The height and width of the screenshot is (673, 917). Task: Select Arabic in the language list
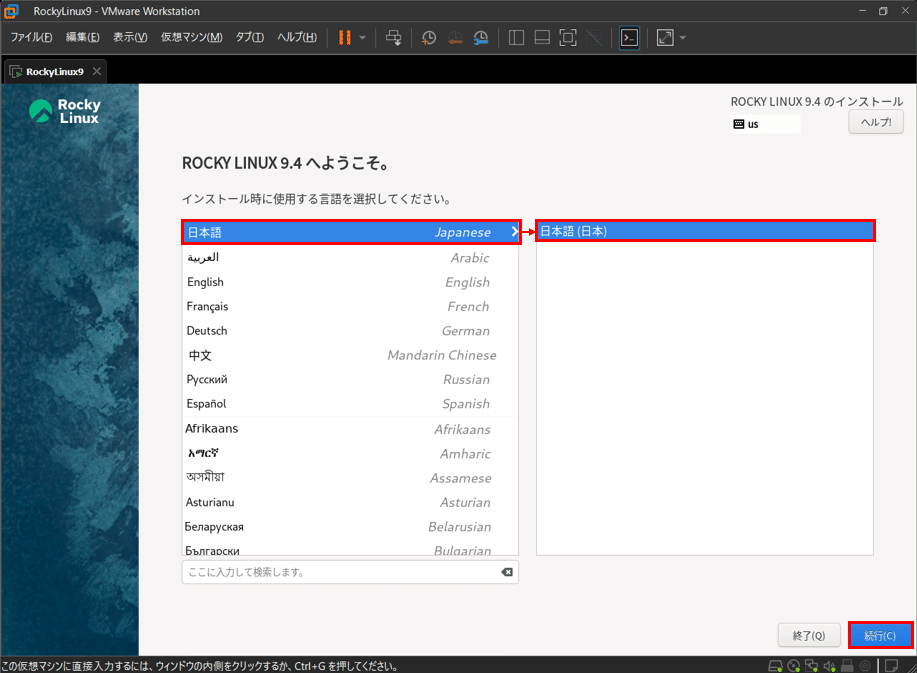350,257
